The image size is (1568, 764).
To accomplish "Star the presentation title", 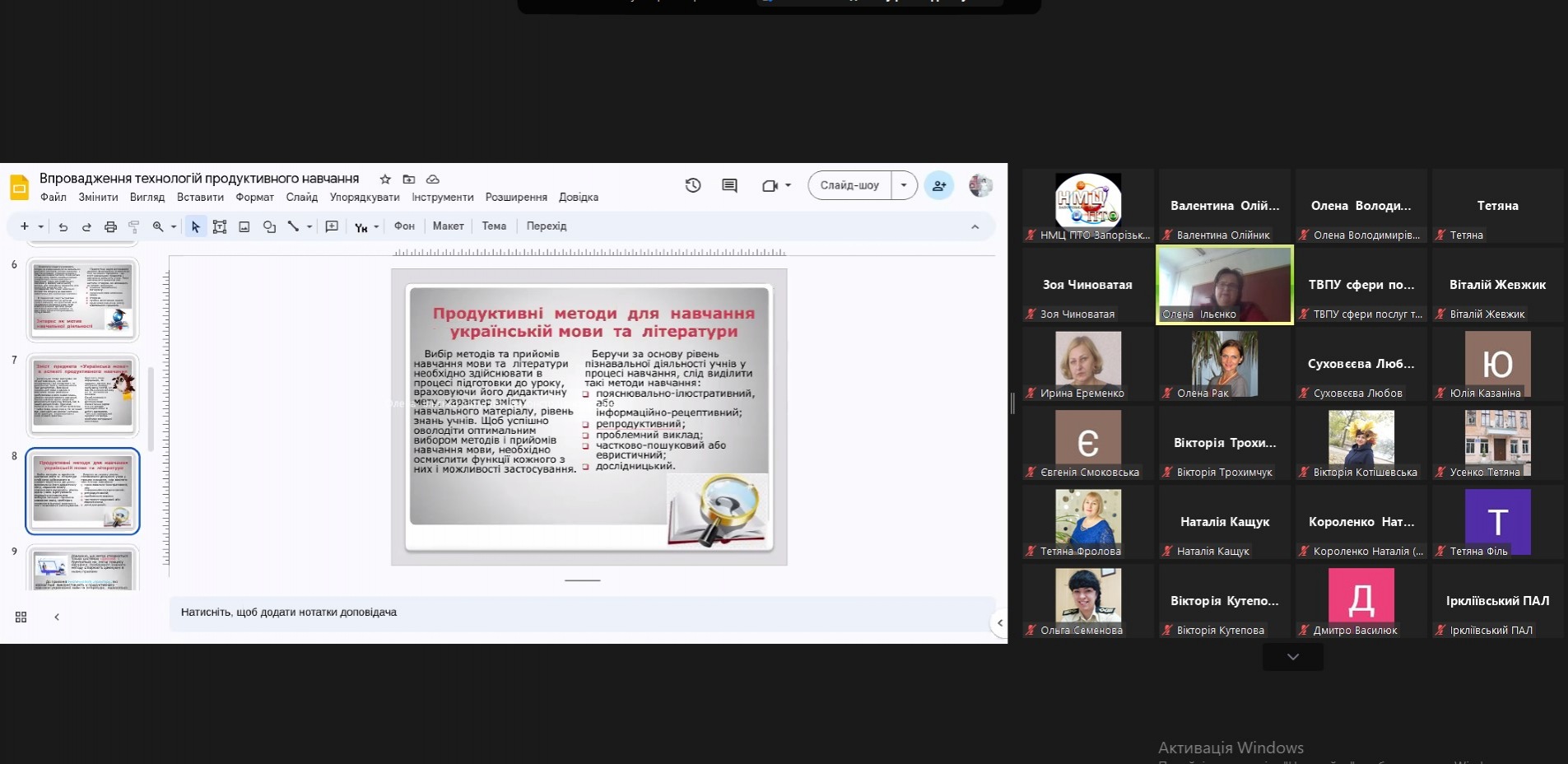I will tap(385, 179).
